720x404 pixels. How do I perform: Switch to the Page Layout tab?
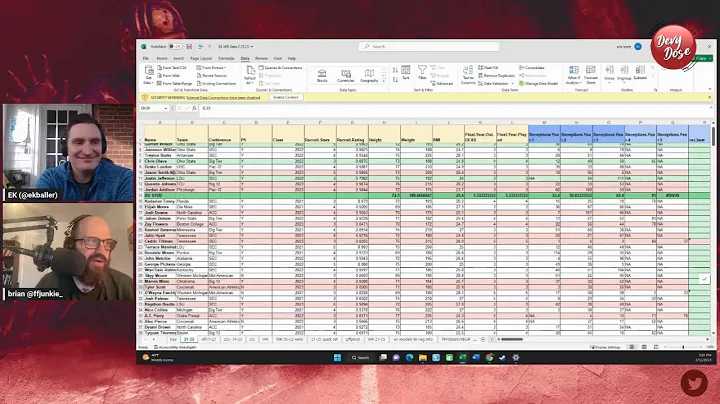pos(201,58)
